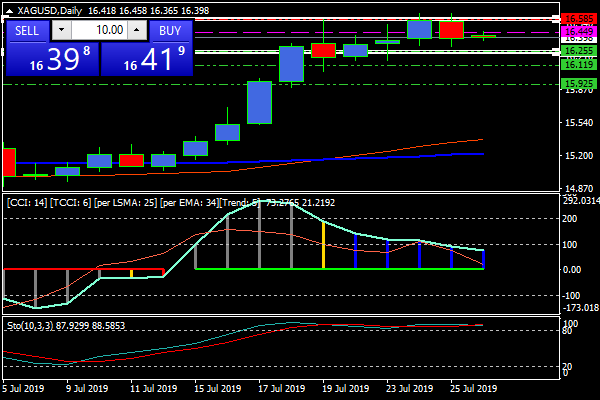Click the yellow CCI histogram bar
This screenshot has width=600, height=400.
click(x=323, y=245)
